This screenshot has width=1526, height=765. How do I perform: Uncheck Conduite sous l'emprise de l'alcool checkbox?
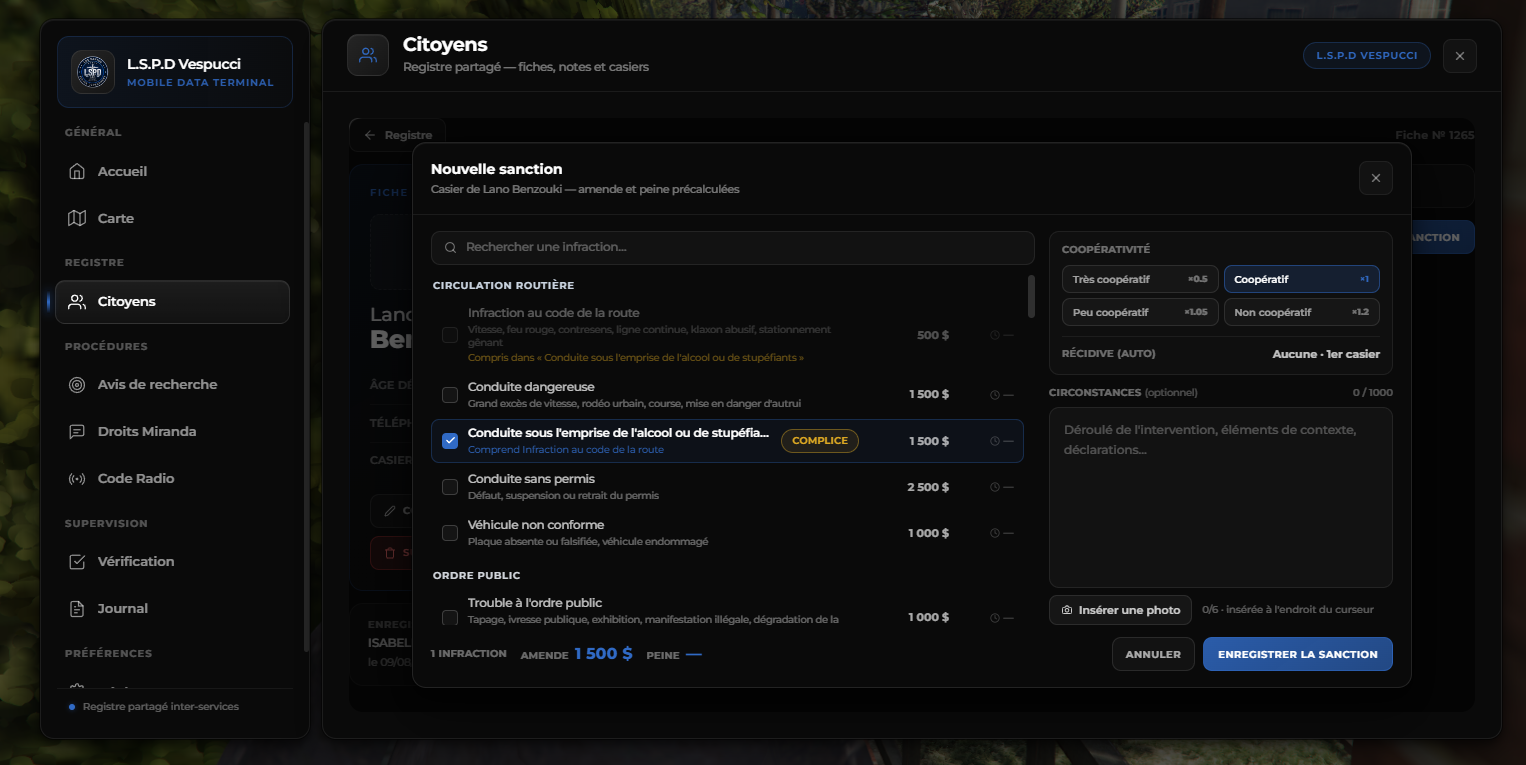(450, 441)
